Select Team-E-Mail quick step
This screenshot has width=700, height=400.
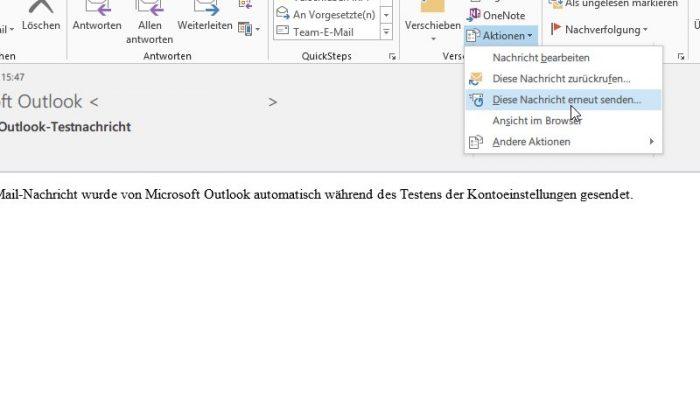point(327,32)
